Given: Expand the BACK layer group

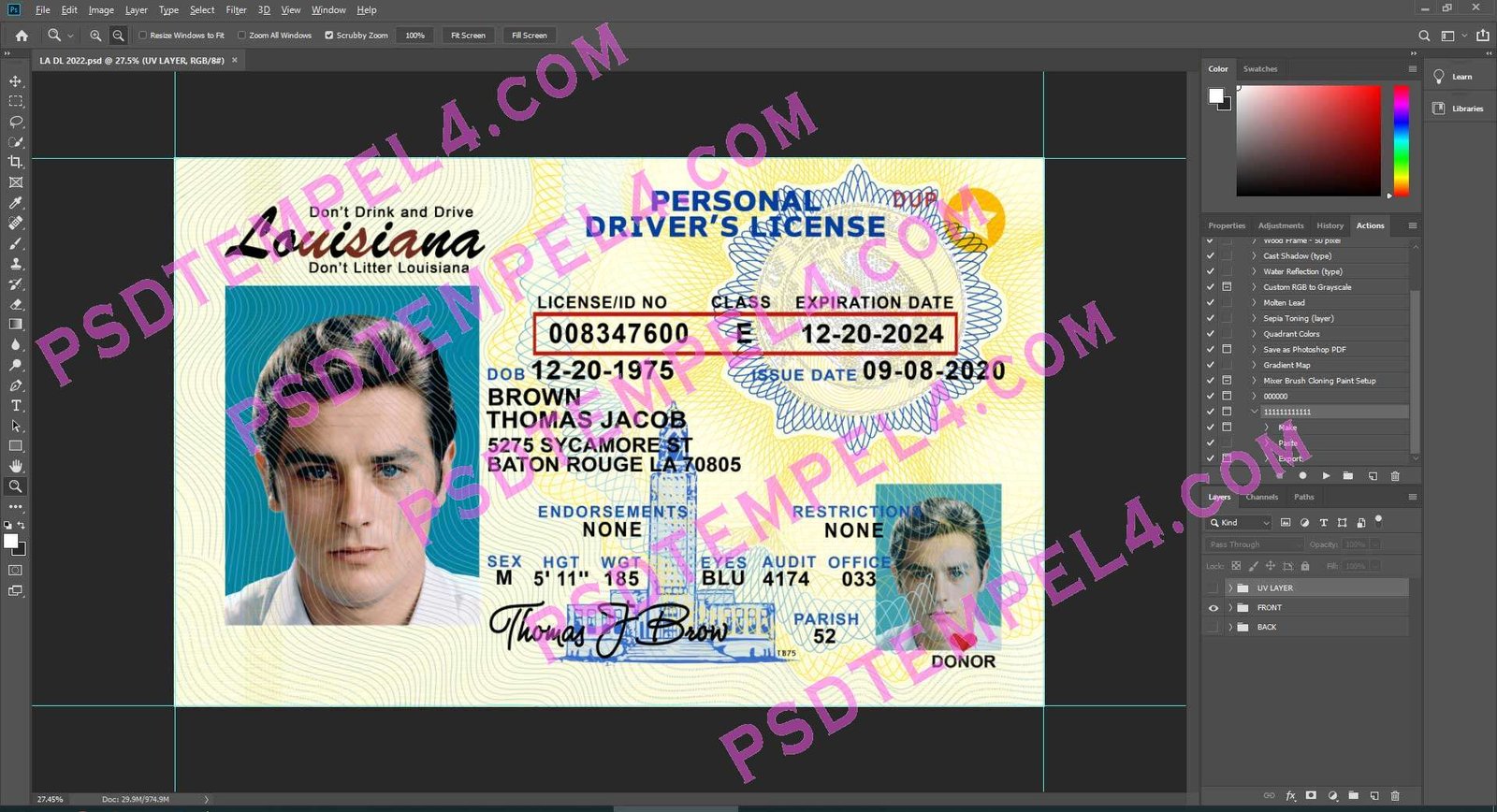Looking at the screenshot, I should (x=1230, y=628).
